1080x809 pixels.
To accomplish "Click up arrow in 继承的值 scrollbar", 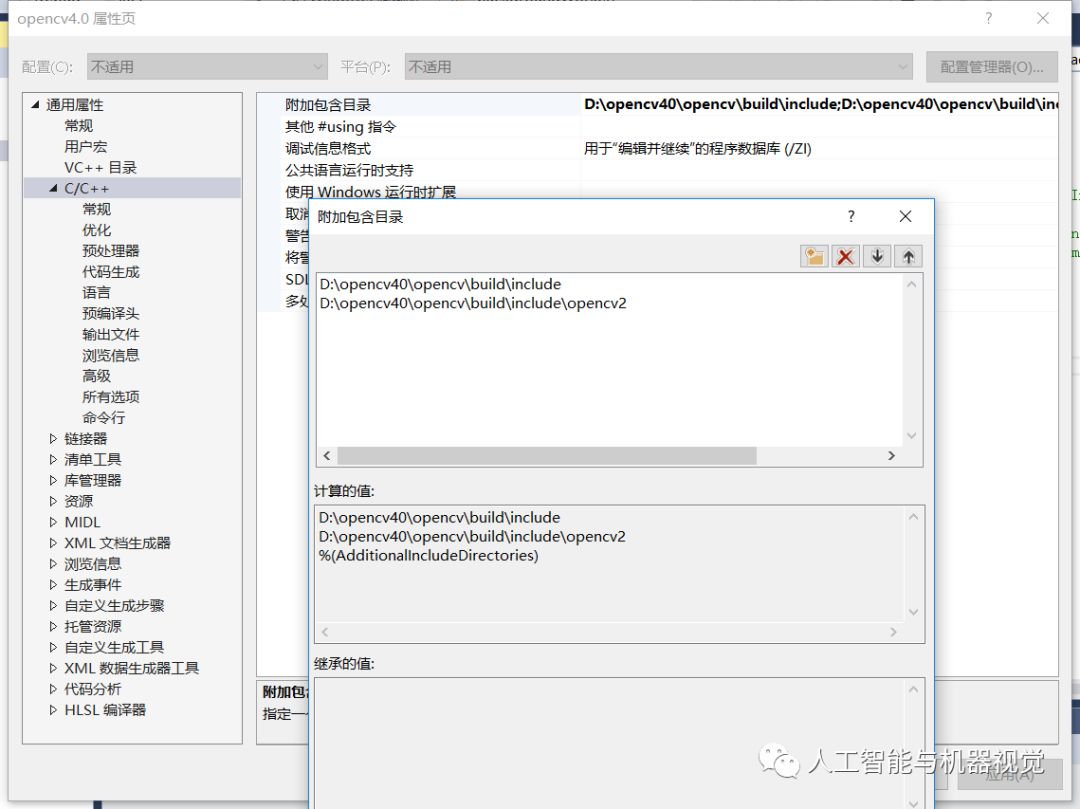I will (913, 689).
